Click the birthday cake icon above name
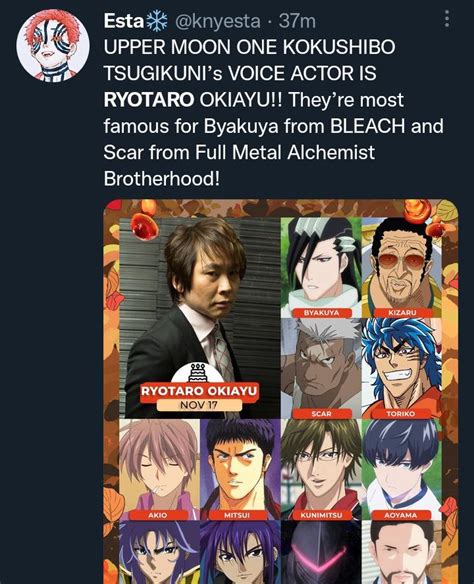Image resolution: width=474 pixels, height=584 pixels. point(198,373)
